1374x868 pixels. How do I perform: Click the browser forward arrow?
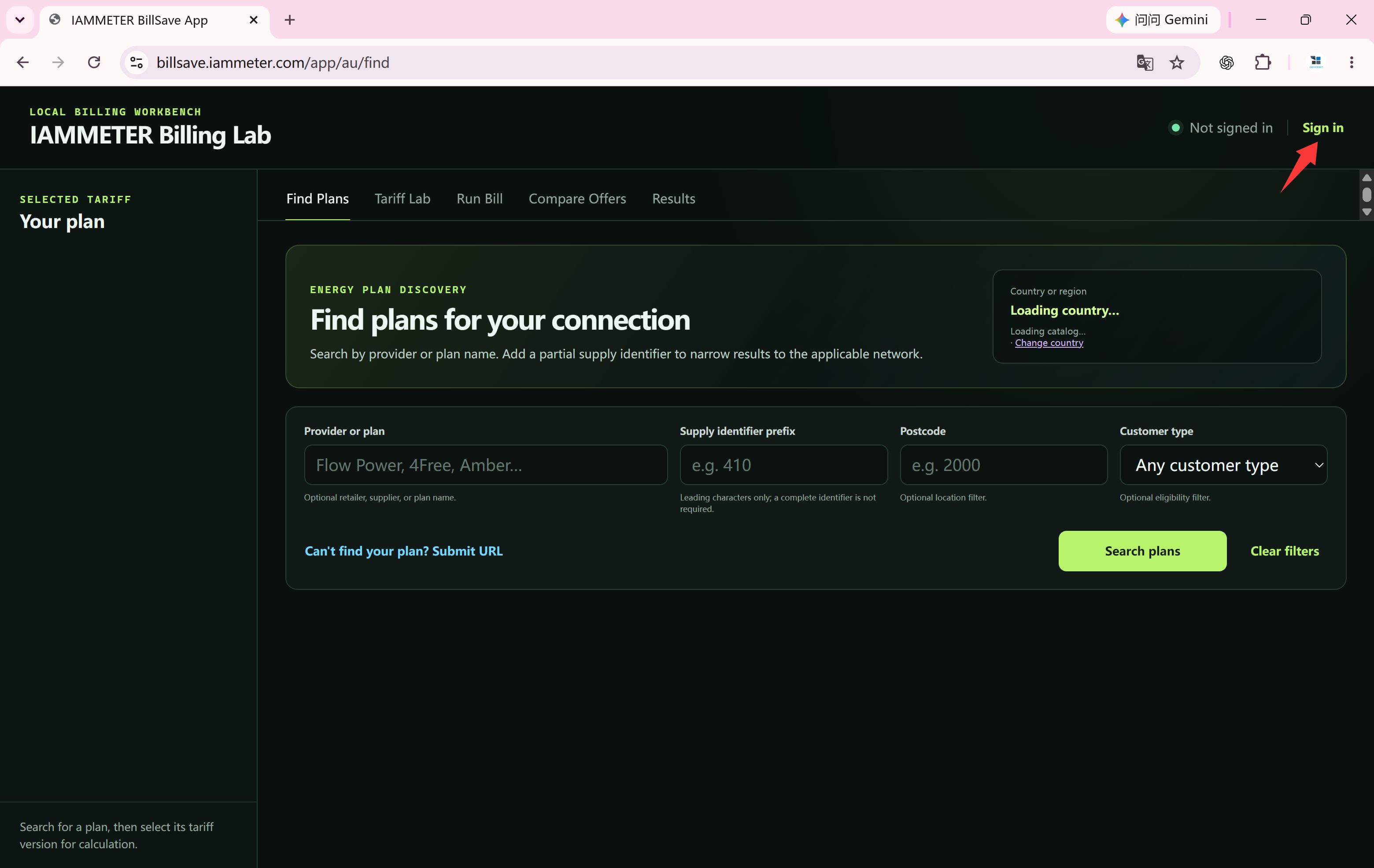(58, 62)
